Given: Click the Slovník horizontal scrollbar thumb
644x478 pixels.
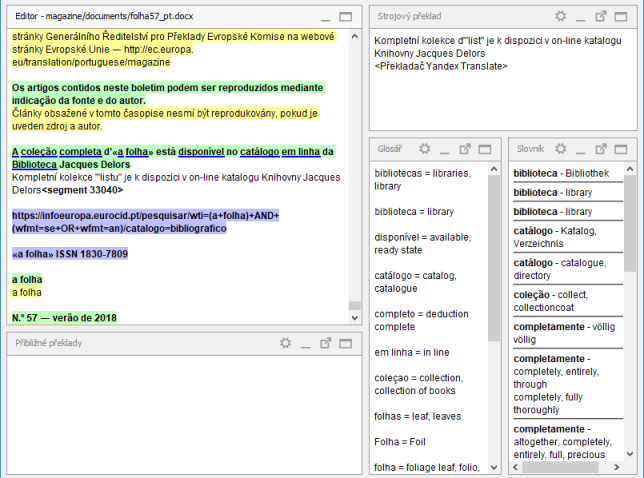Looking at the screenshot, I should (560, 467).
